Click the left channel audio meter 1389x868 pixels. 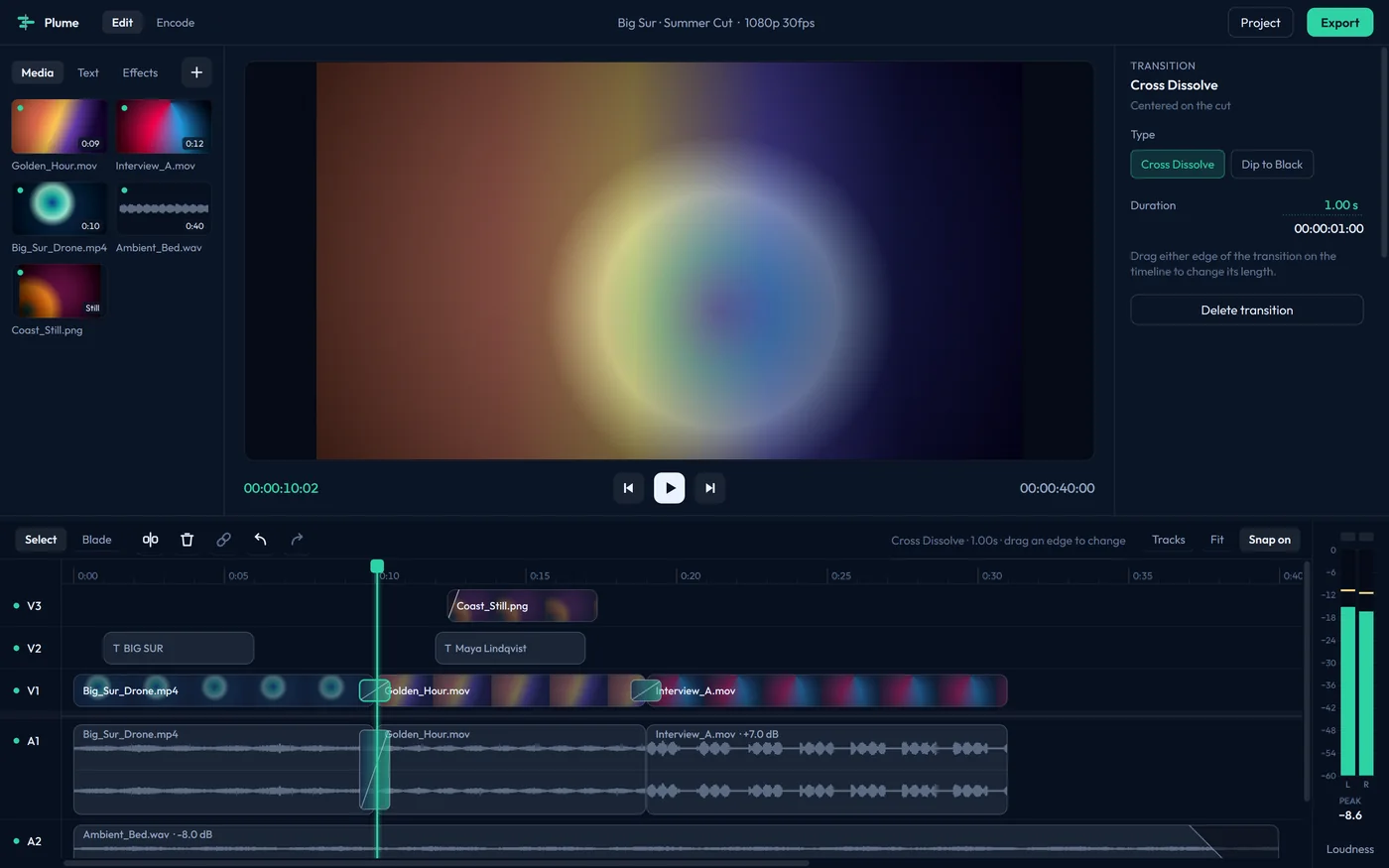(x=1347, y=662)
